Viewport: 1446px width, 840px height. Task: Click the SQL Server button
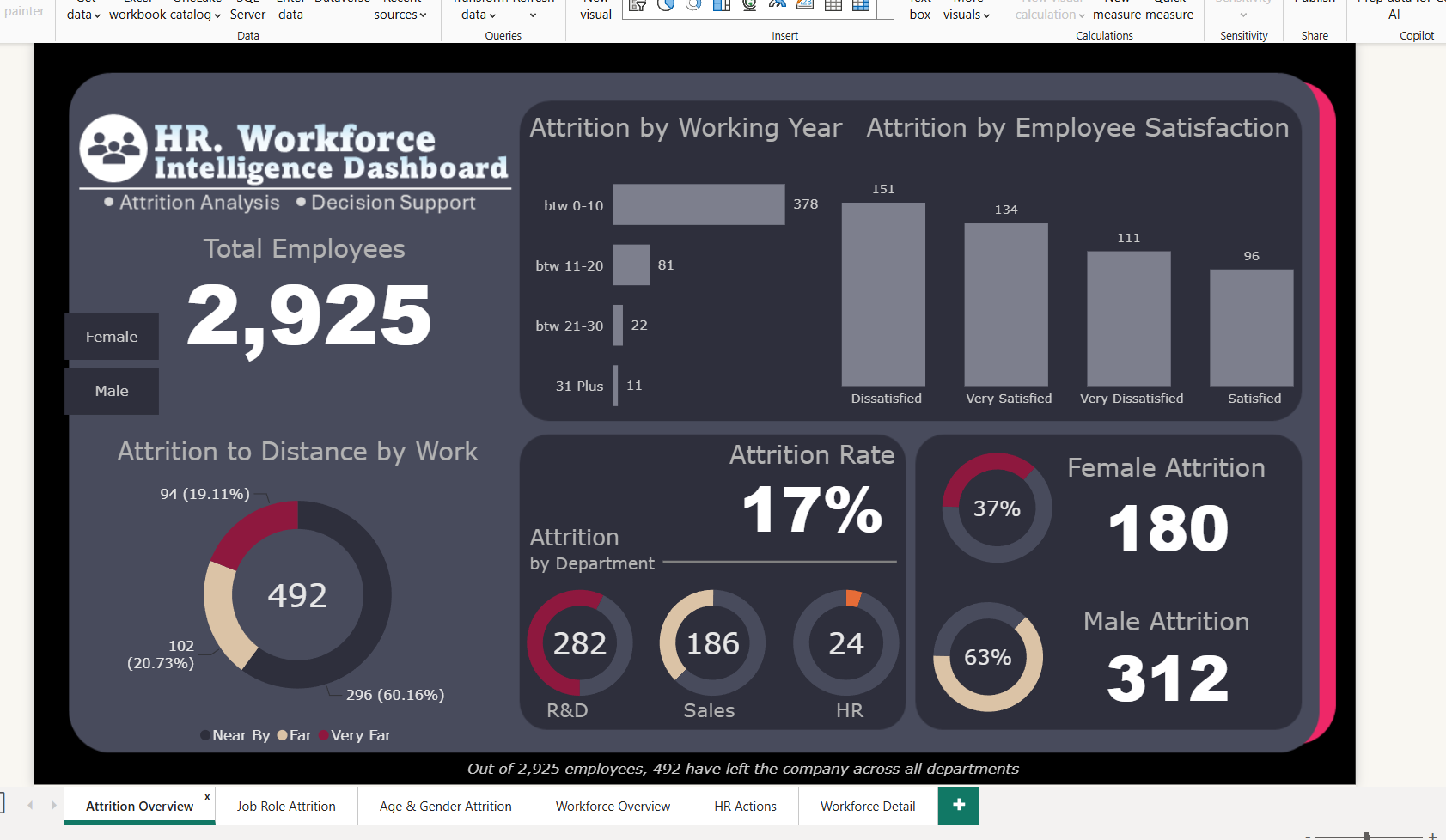(247, 10)
